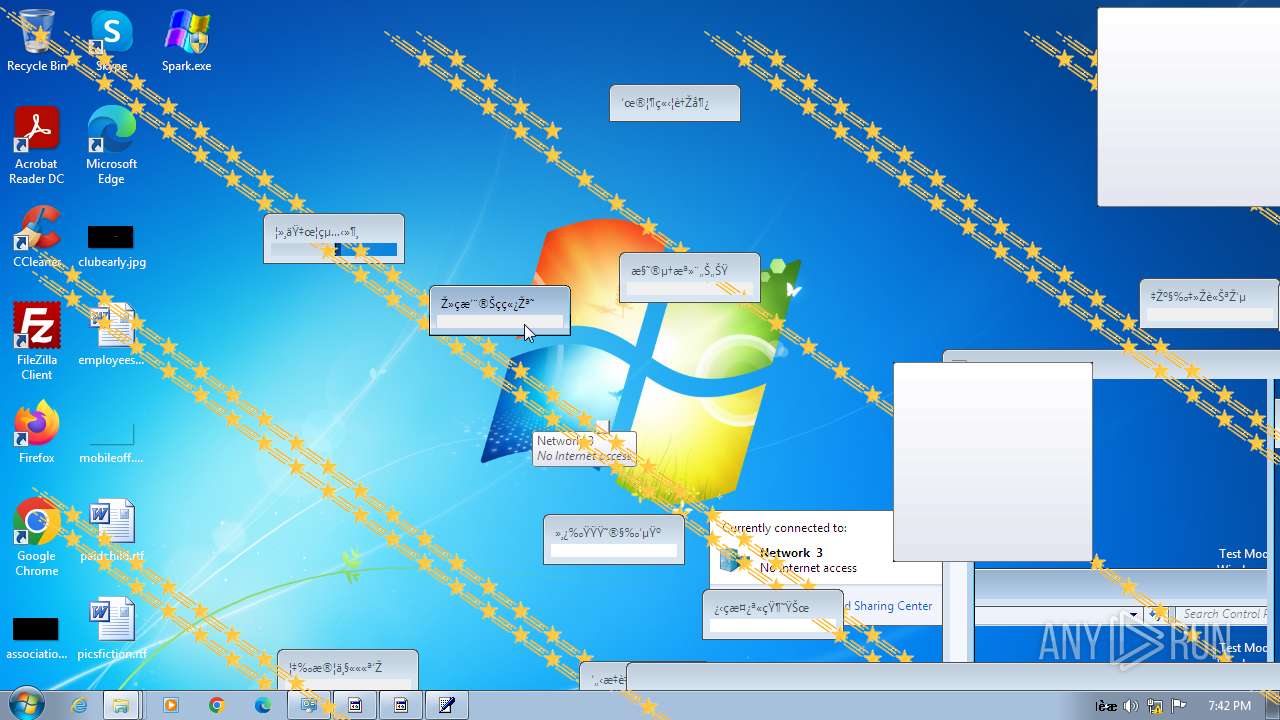Open the volume speaker tray icon
1280x720 pixels.
click(1131, 706)
